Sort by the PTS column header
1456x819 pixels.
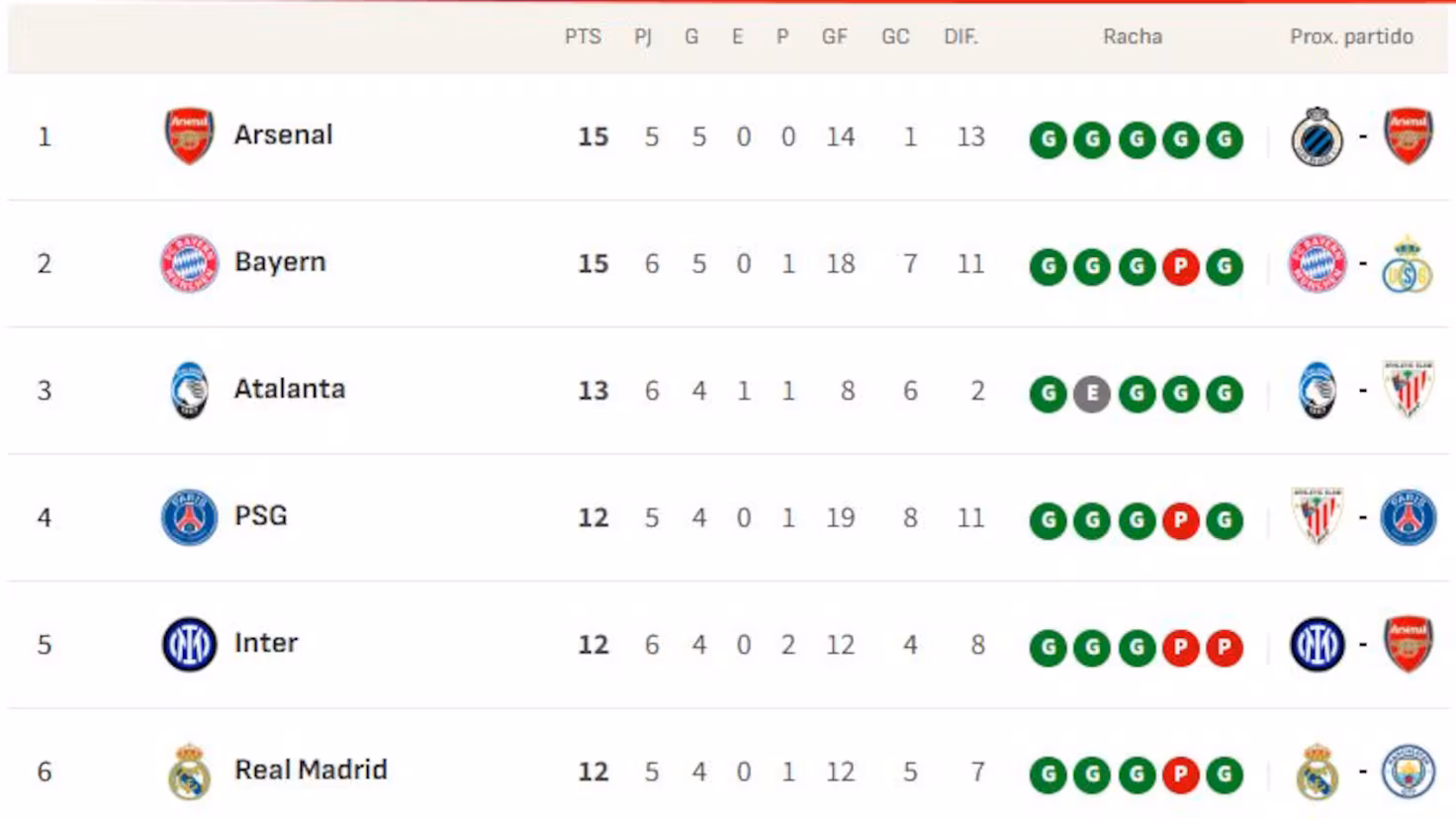point(584,37)
